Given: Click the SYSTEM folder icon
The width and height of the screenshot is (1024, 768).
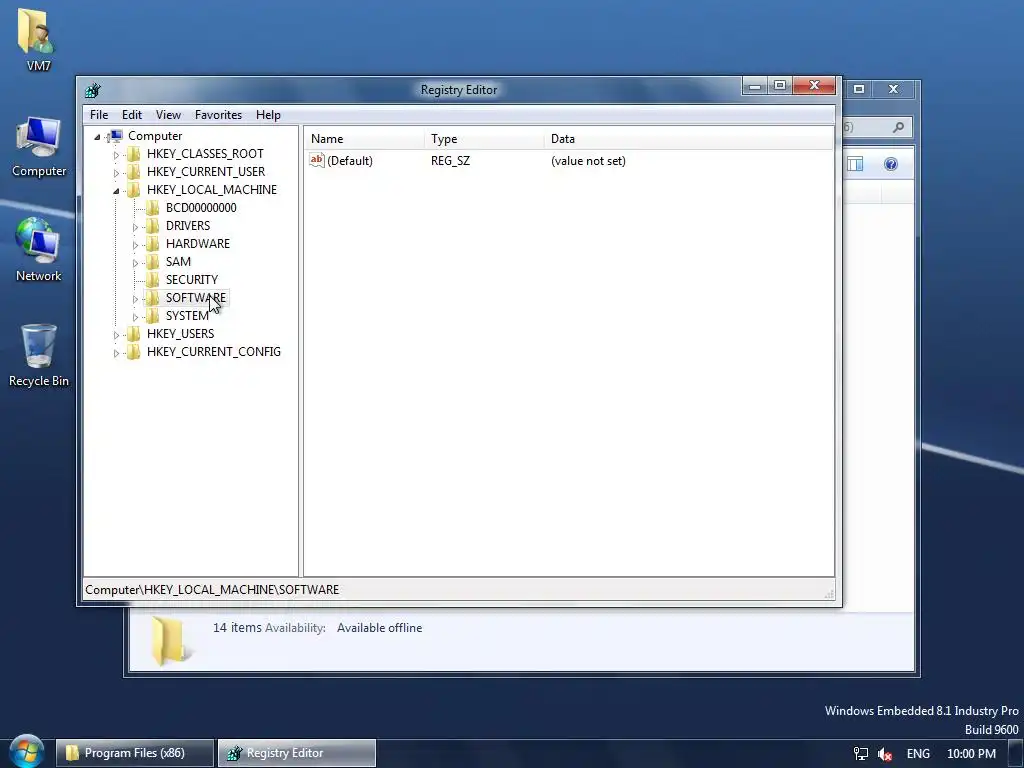Looking at the screenshot, I should (152, 315).
